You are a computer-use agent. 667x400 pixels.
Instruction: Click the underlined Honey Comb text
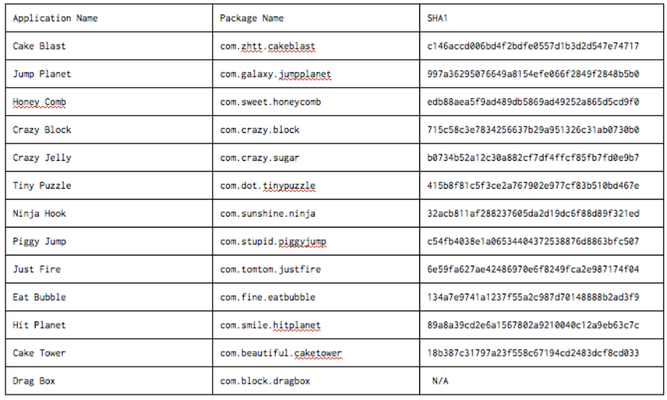[39, 102]
